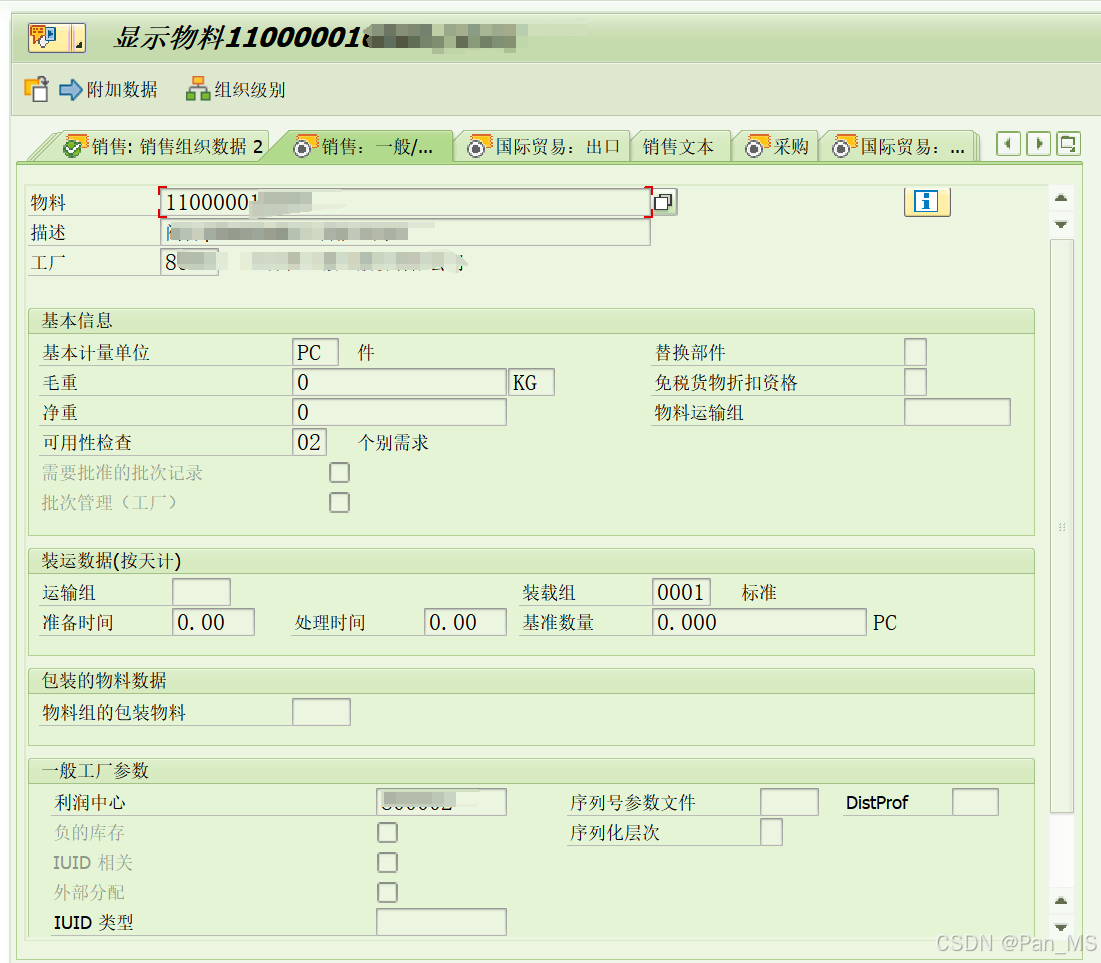This screenshot has height=963, width=1101.
Task: Open the 装载组 field showing 0001
Action: [x=681, y=591]
